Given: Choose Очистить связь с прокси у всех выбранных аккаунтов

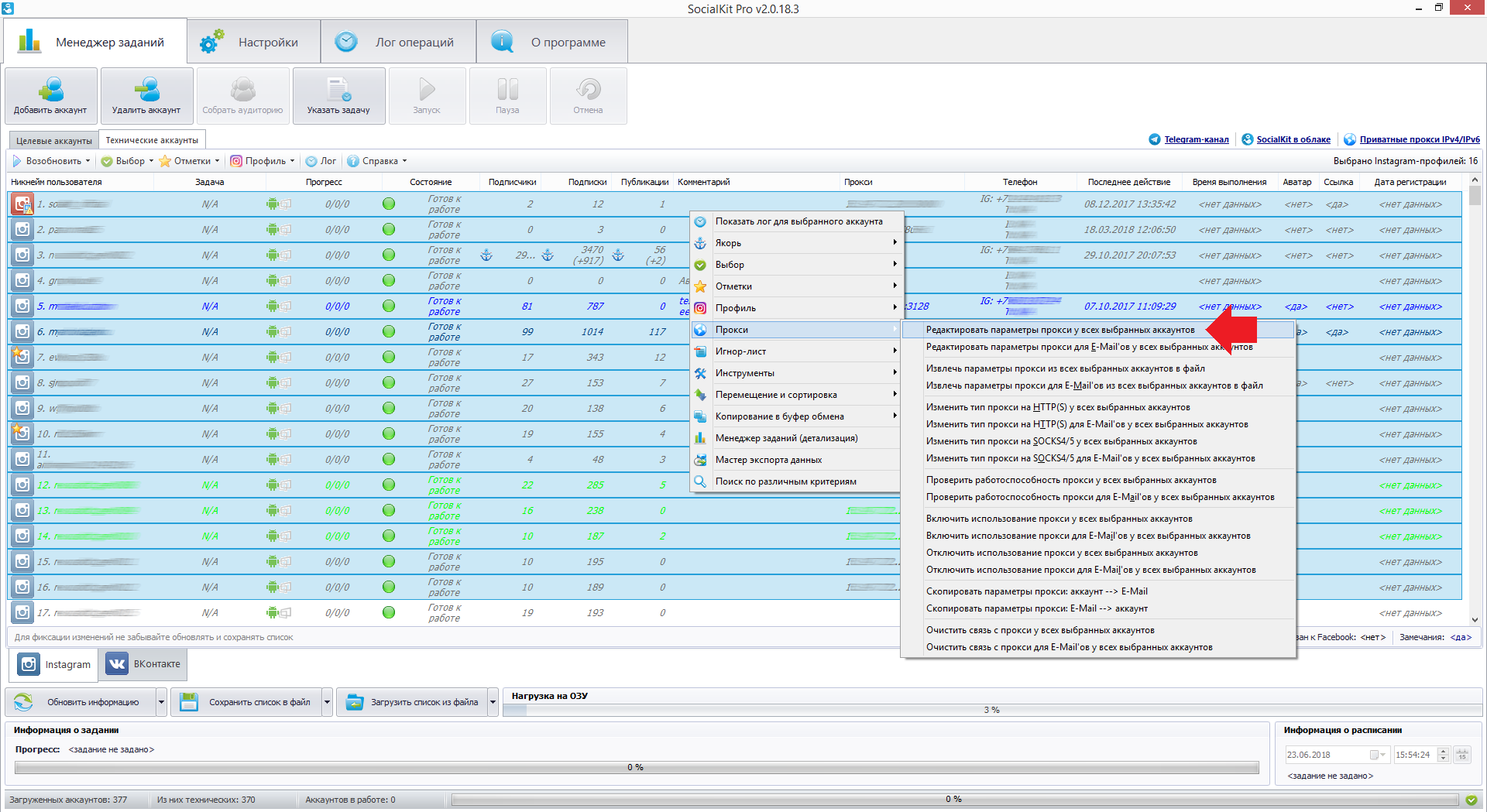Looking at the screenshot, I should [x=1097, y=630].
